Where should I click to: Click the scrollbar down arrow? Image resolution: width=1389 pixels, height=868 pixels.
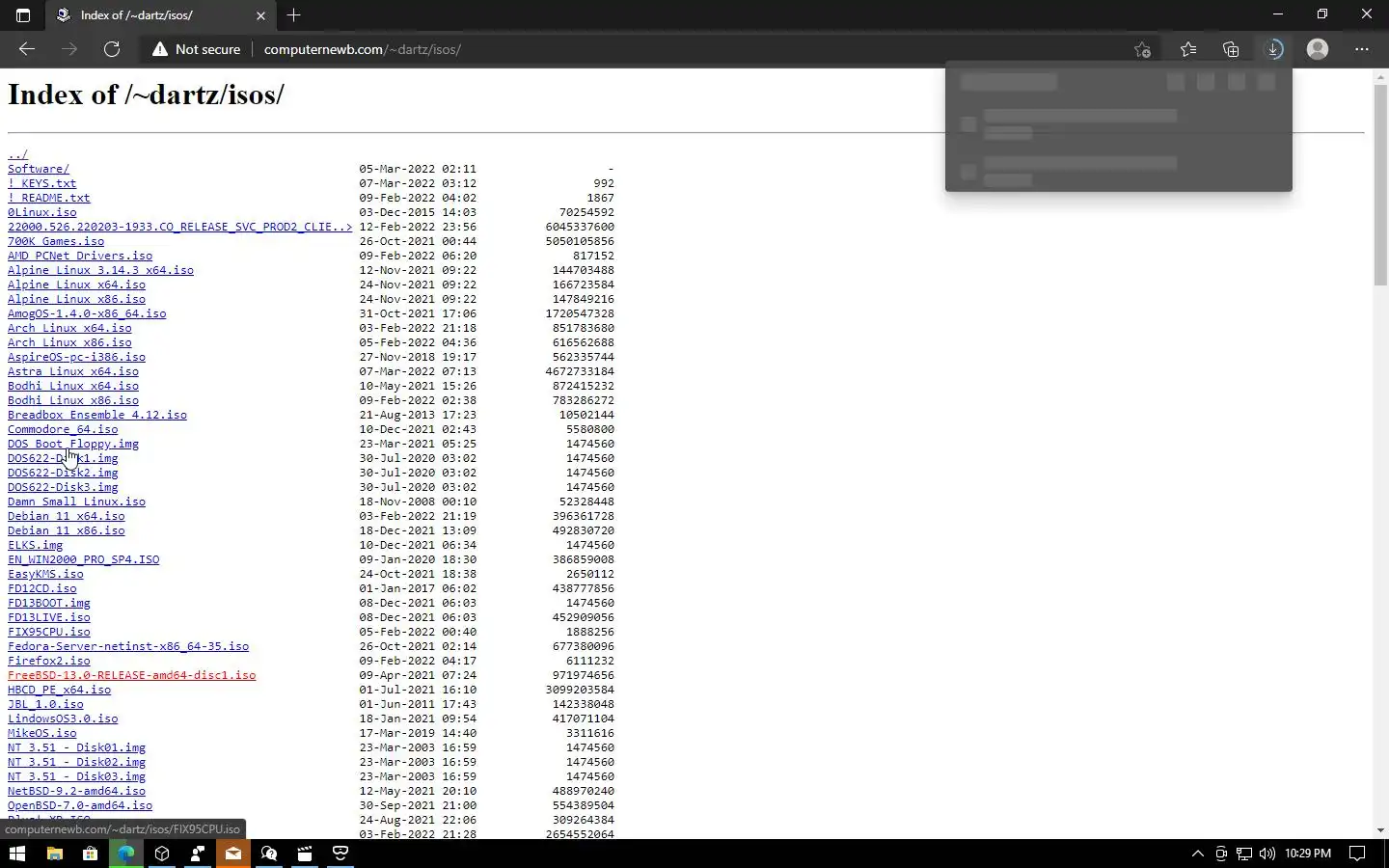coord(1380,830)
